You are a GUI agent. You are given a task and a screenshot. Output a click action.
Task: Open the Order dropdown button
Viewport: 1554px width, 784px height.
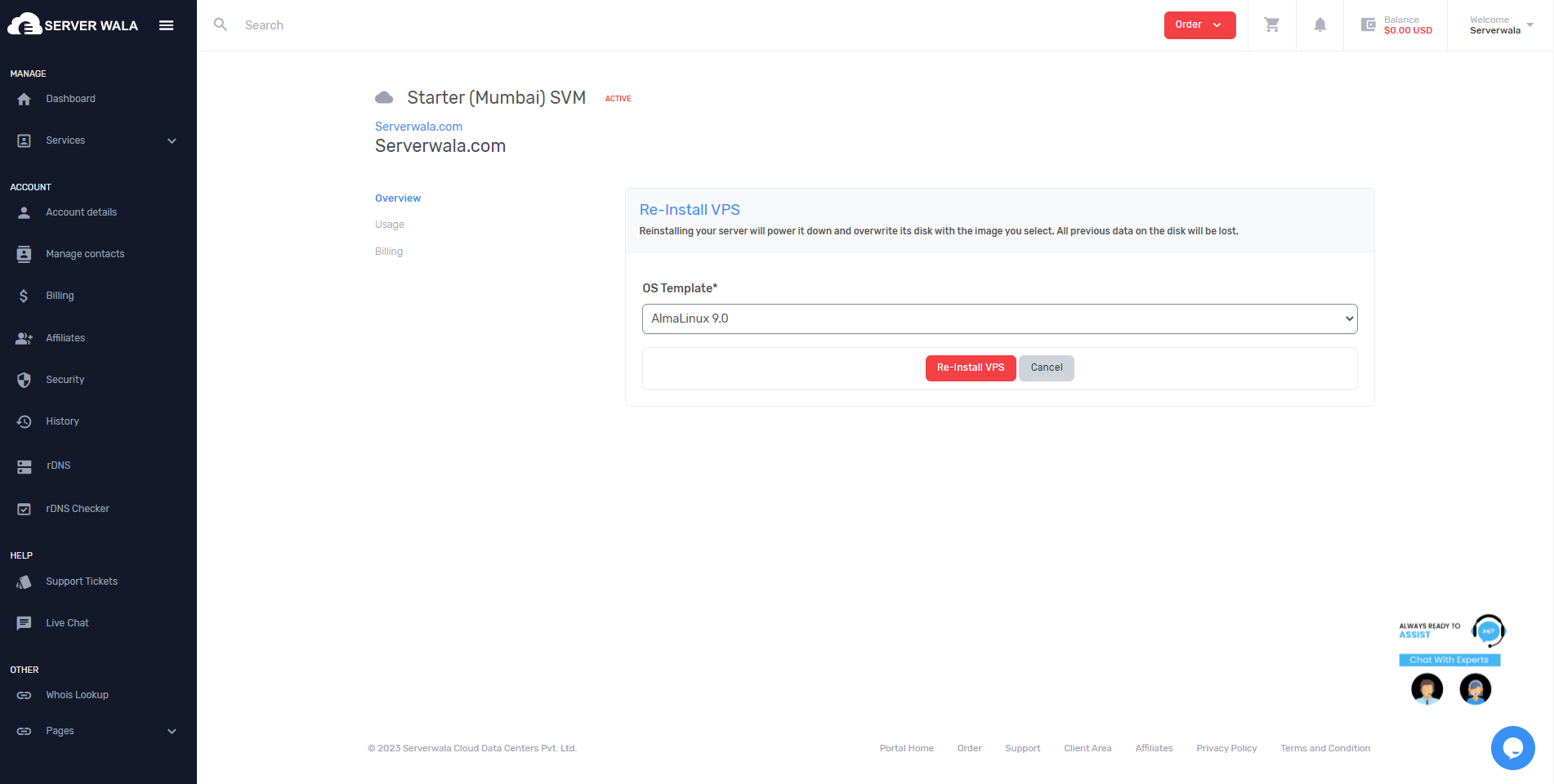click(x=1199, y=24)
